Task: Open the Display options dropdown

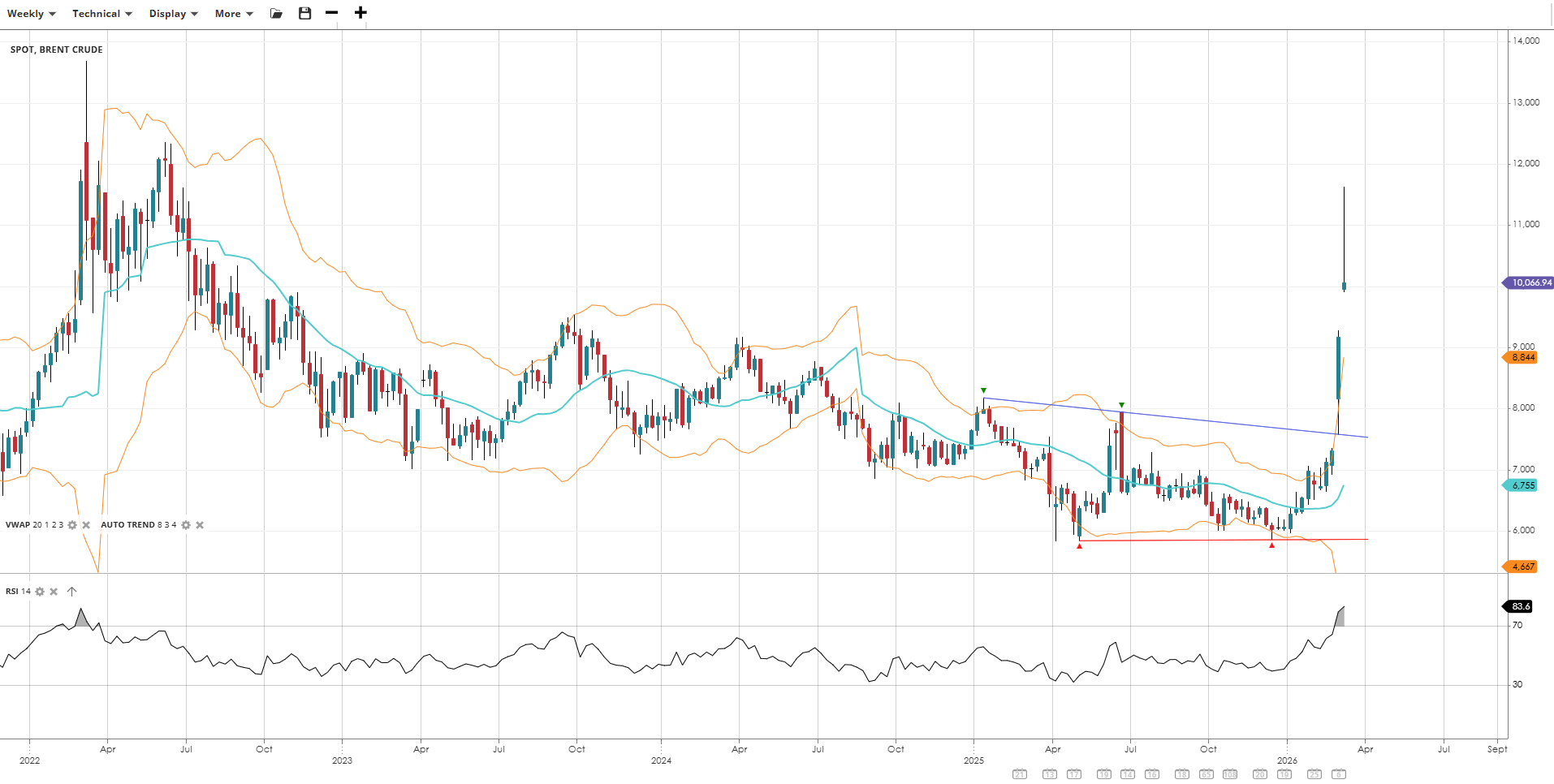Action: point(173,14)
